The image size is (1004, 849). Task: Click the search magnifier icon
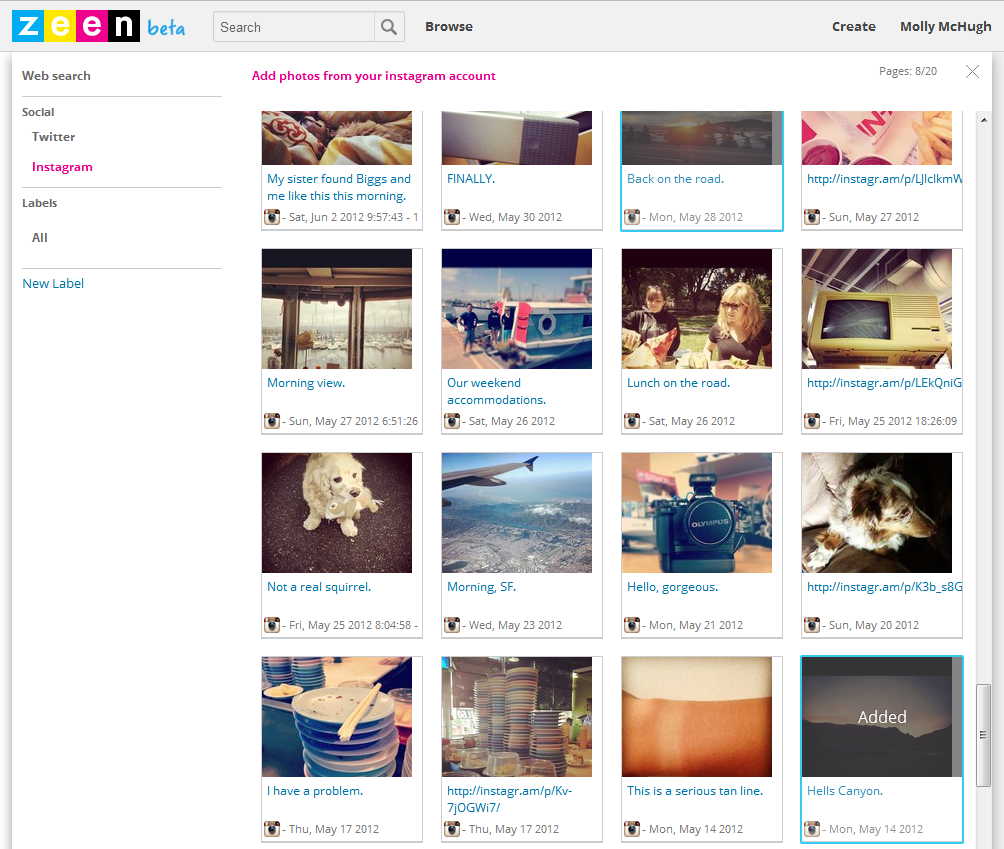[x=389, y=27]
